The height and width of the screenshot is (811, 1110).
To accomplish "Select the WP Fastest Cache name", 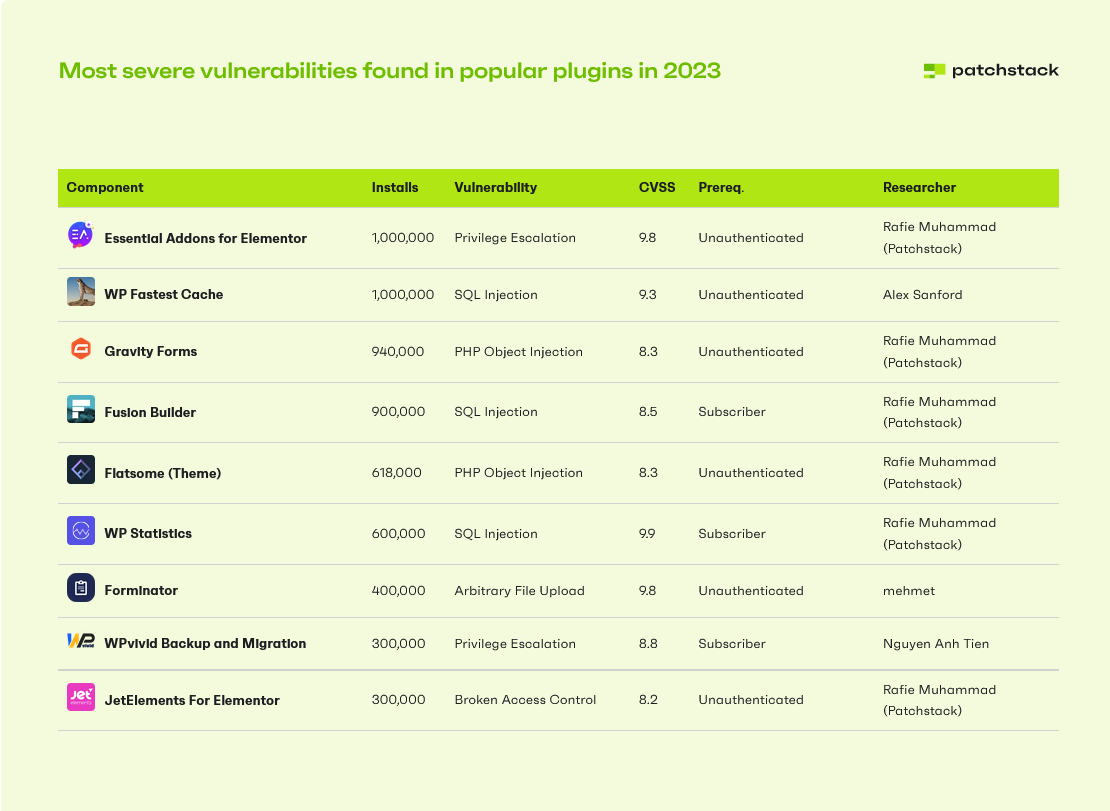I will click(x=164, y=294).
